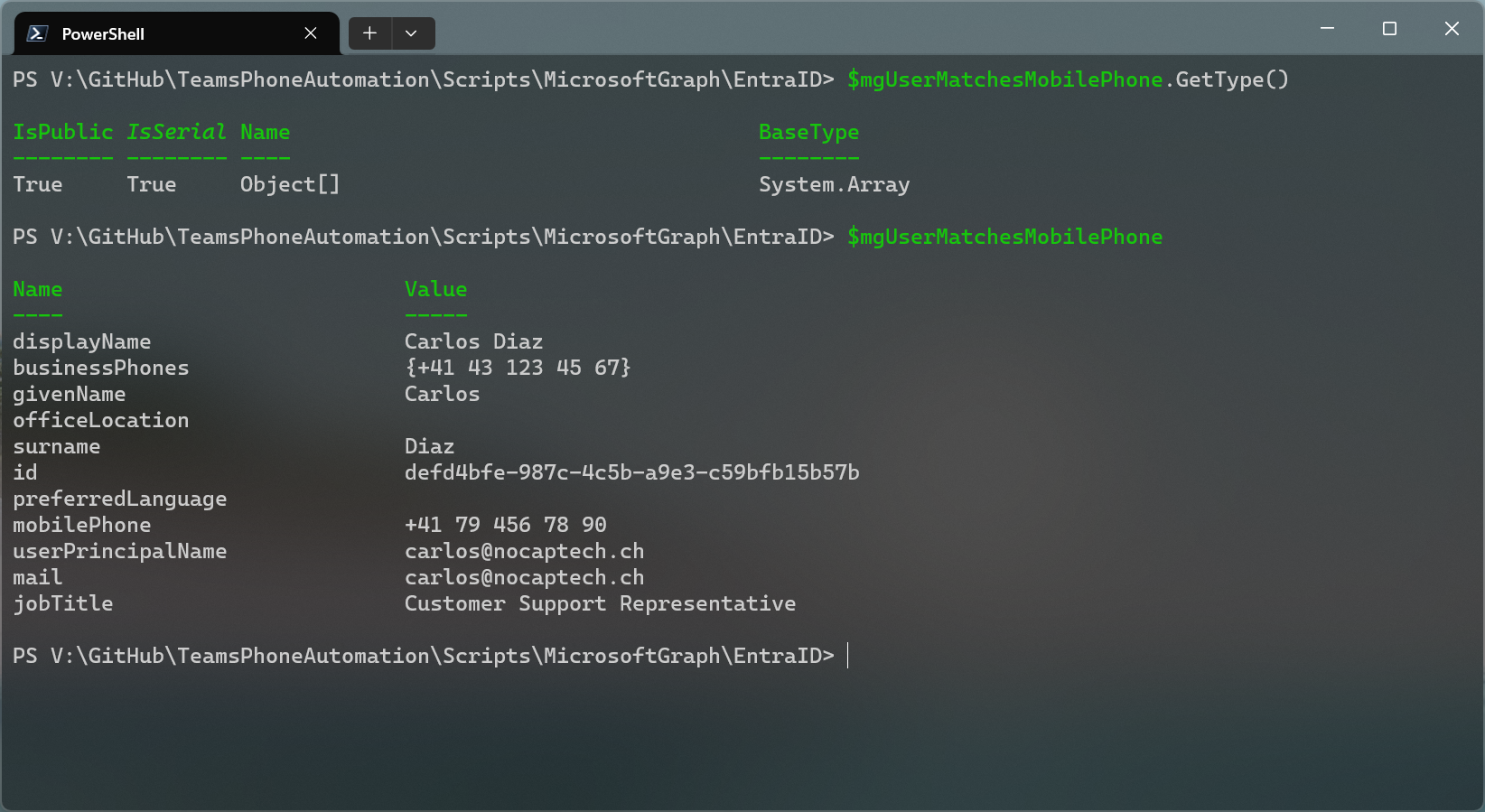Click the IsPublic column header
Viewport: 1485px width, 812px height.
63,132
